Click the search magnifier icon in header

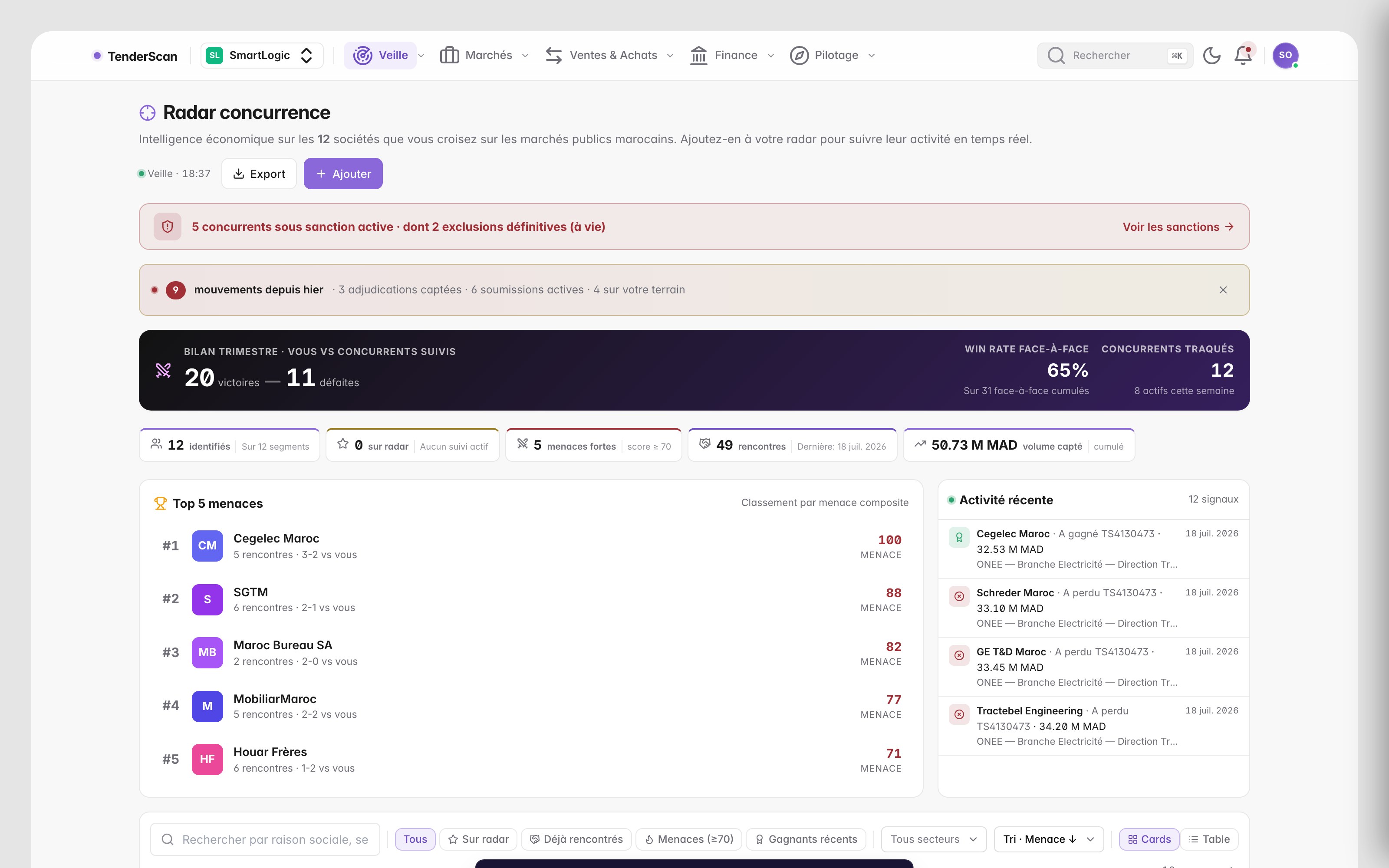[1056, 56]
